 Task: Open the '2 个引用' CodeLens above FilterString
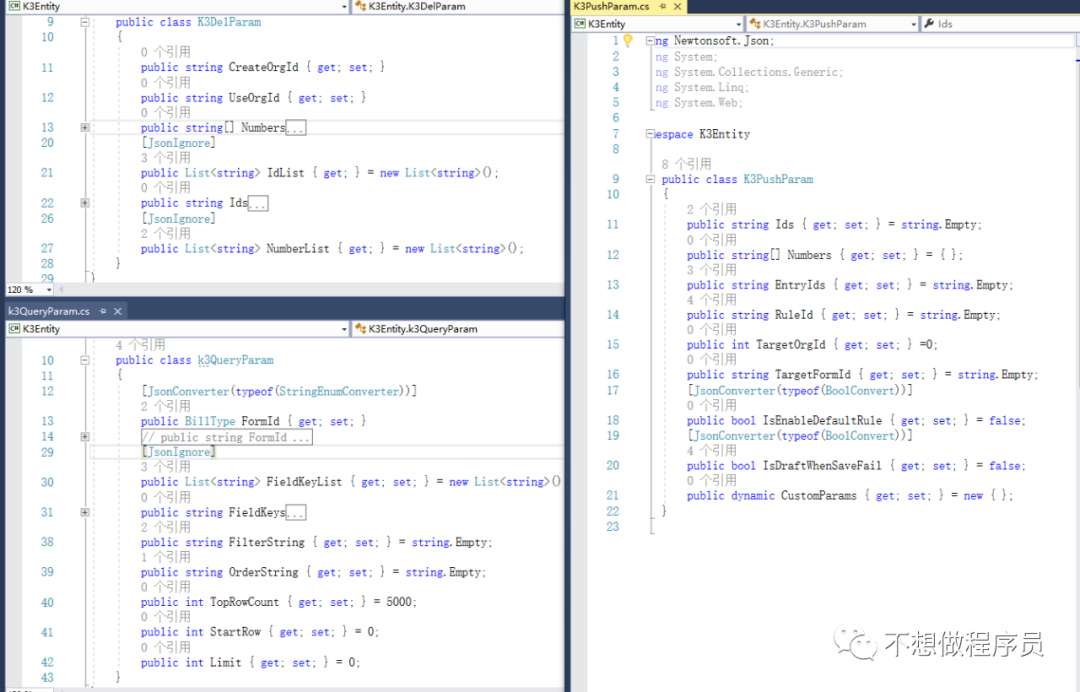pos(165,527)
